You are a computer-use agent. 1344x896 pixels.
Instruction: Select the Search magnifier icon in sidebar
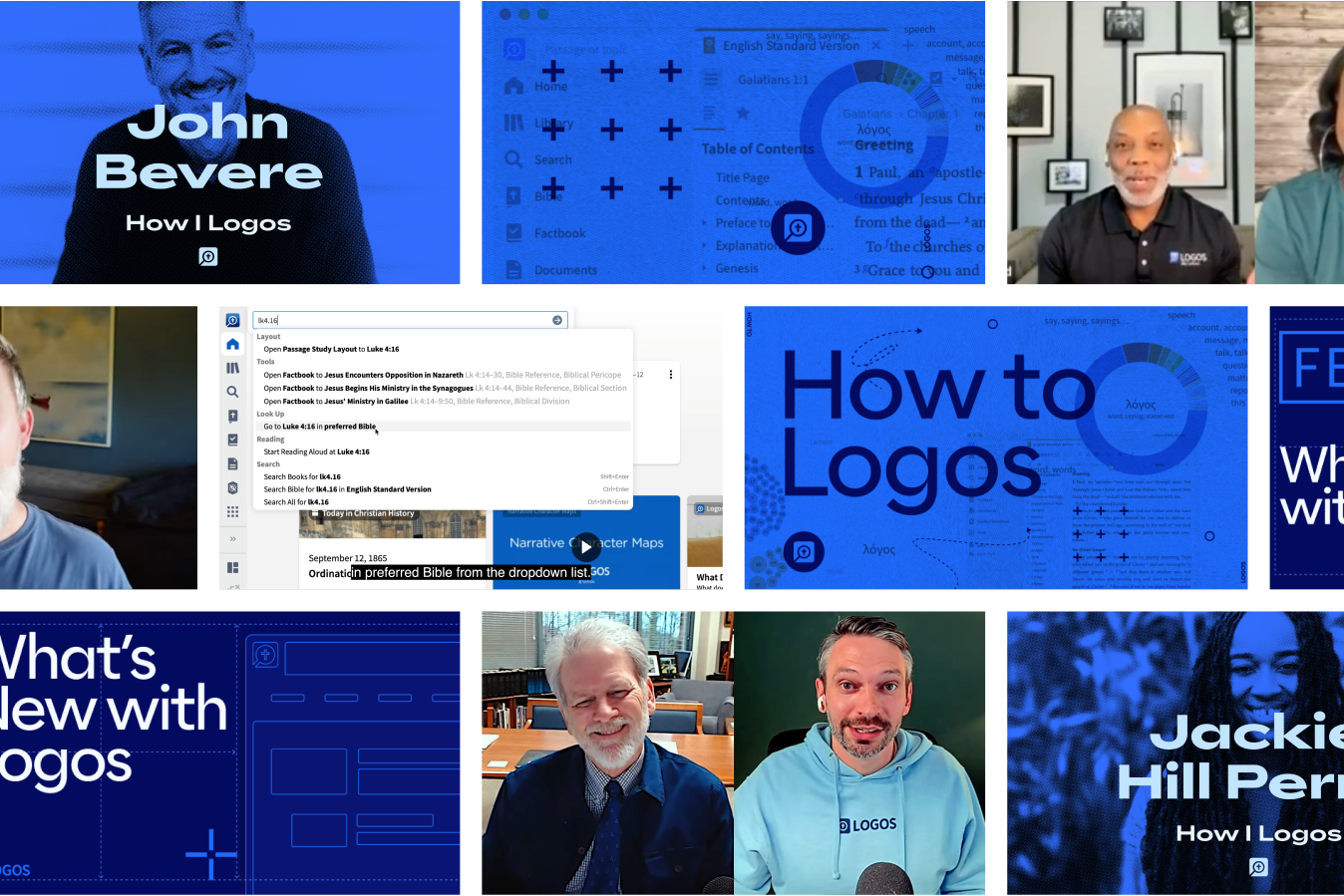(232, 392)
